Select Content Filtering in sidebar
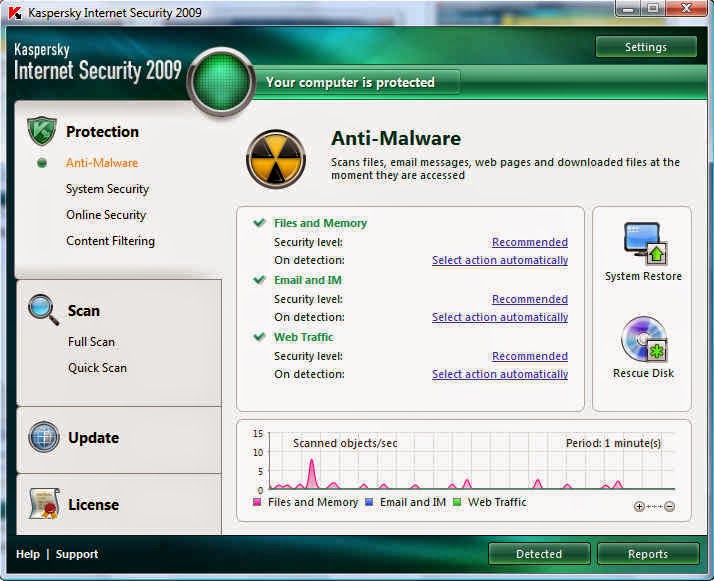Viewport: 714px width, 581px height. pos(111,241)
